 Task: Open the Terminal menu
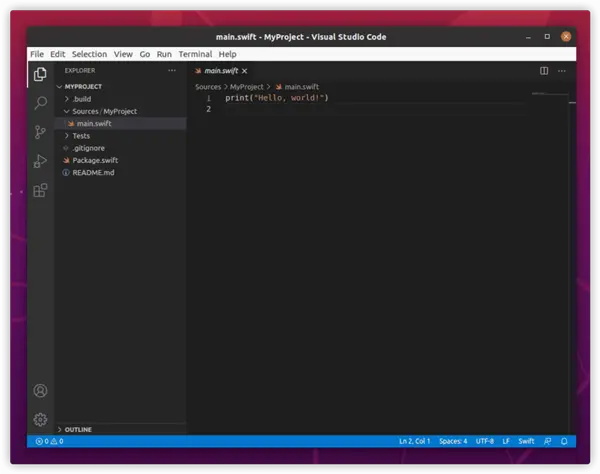(x=195, y=54)
